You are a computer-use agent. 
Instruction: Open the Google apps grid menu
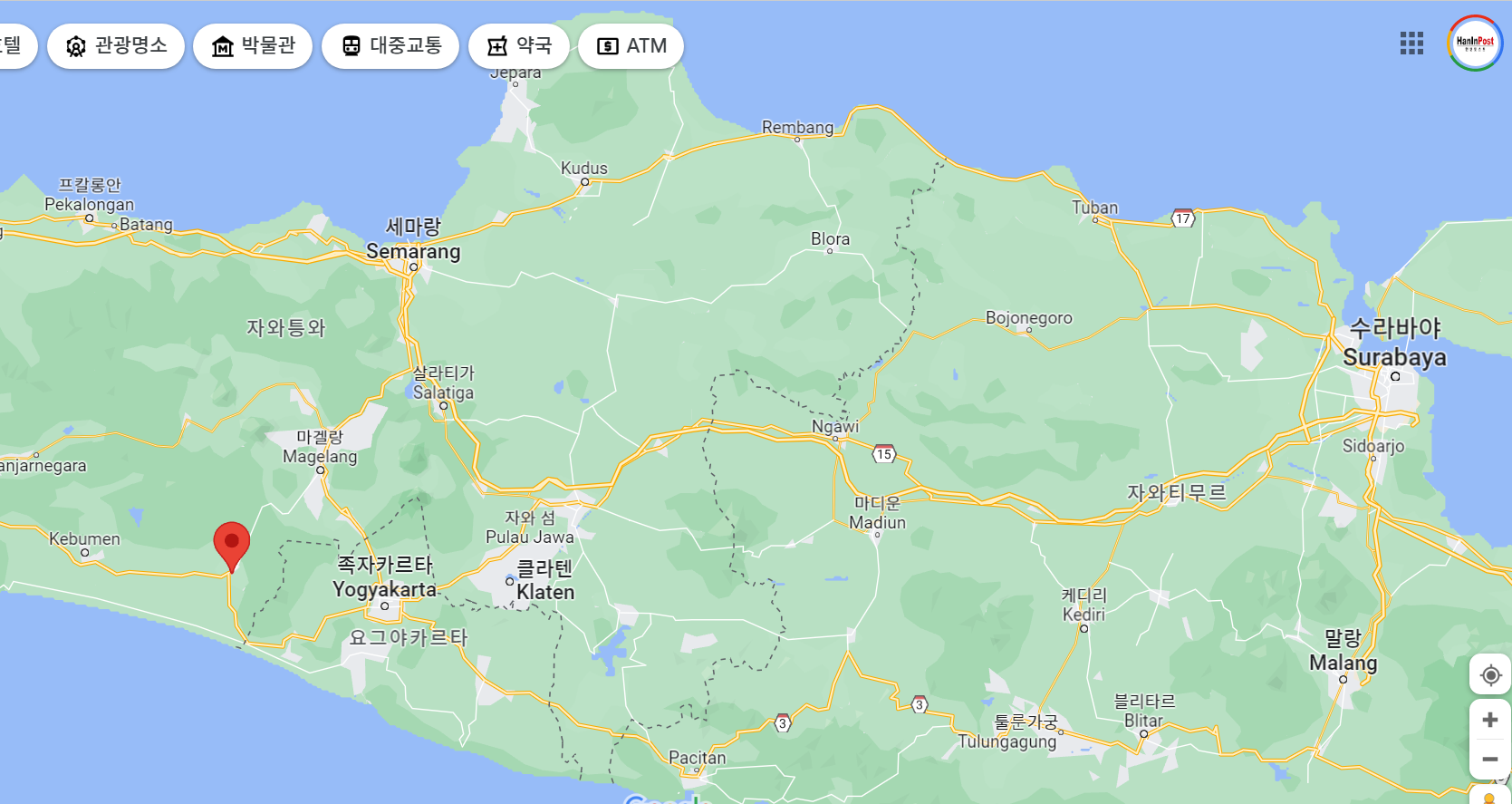[1411, 44]
